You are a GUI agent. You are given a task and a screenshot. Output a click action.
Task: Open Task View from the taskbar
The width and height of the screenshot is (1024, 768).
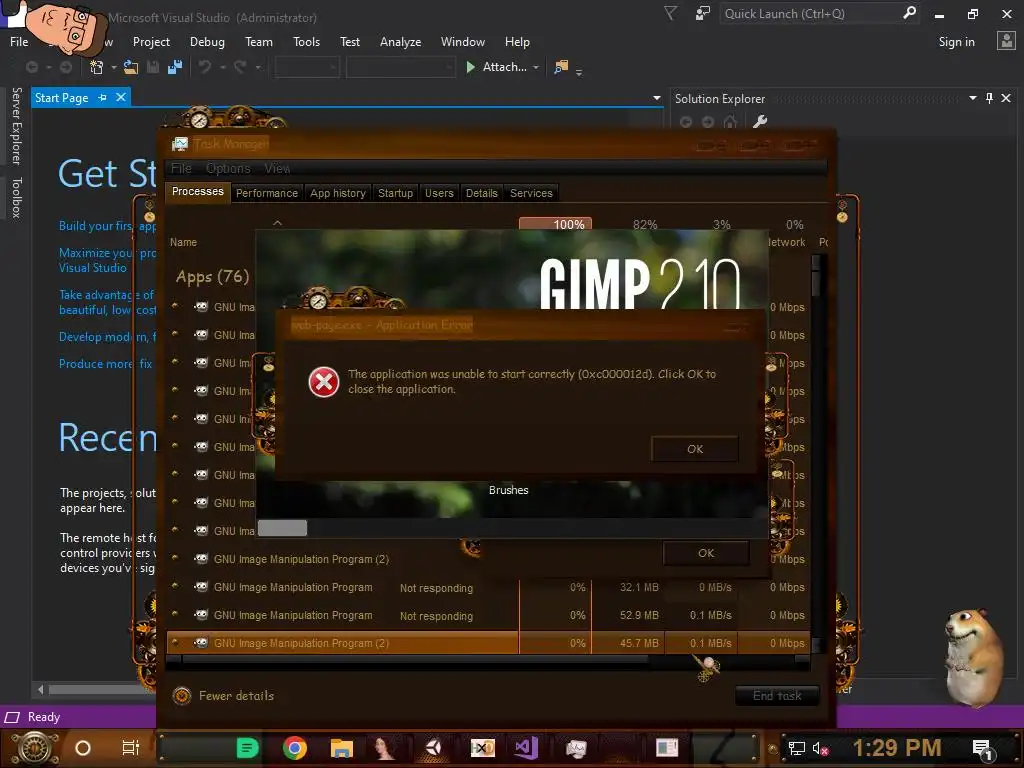(x=131, y=748)
